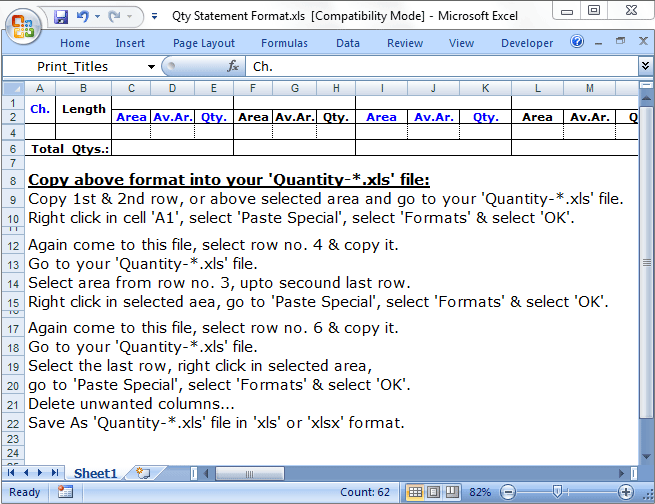Go to previous sheet navigation arrow
Image resolution: width=655 pixels, height=504 pixels.
(x=25, y=472)
